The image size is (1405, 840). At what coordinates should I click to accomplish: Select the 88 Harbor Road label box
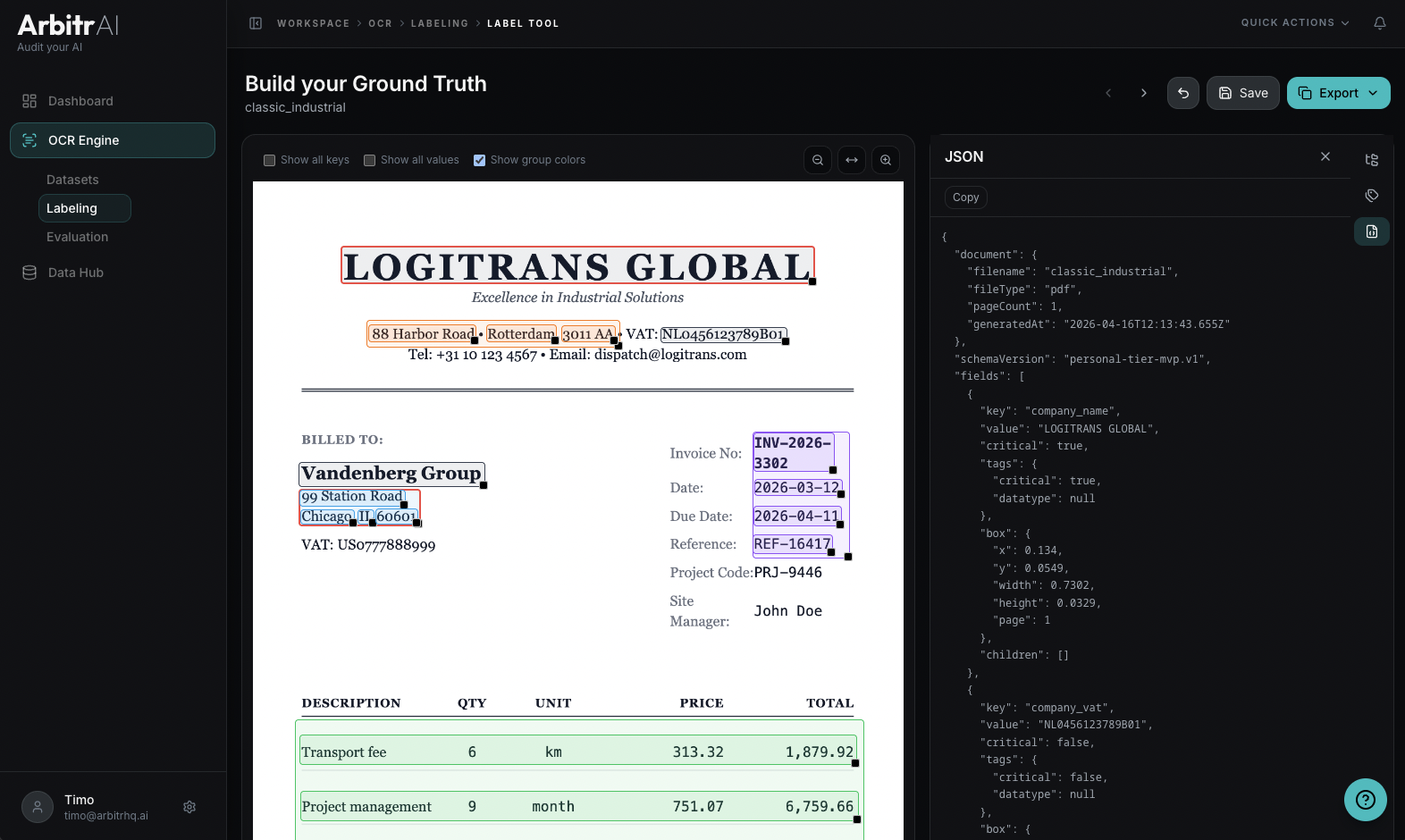pos(423,334)
